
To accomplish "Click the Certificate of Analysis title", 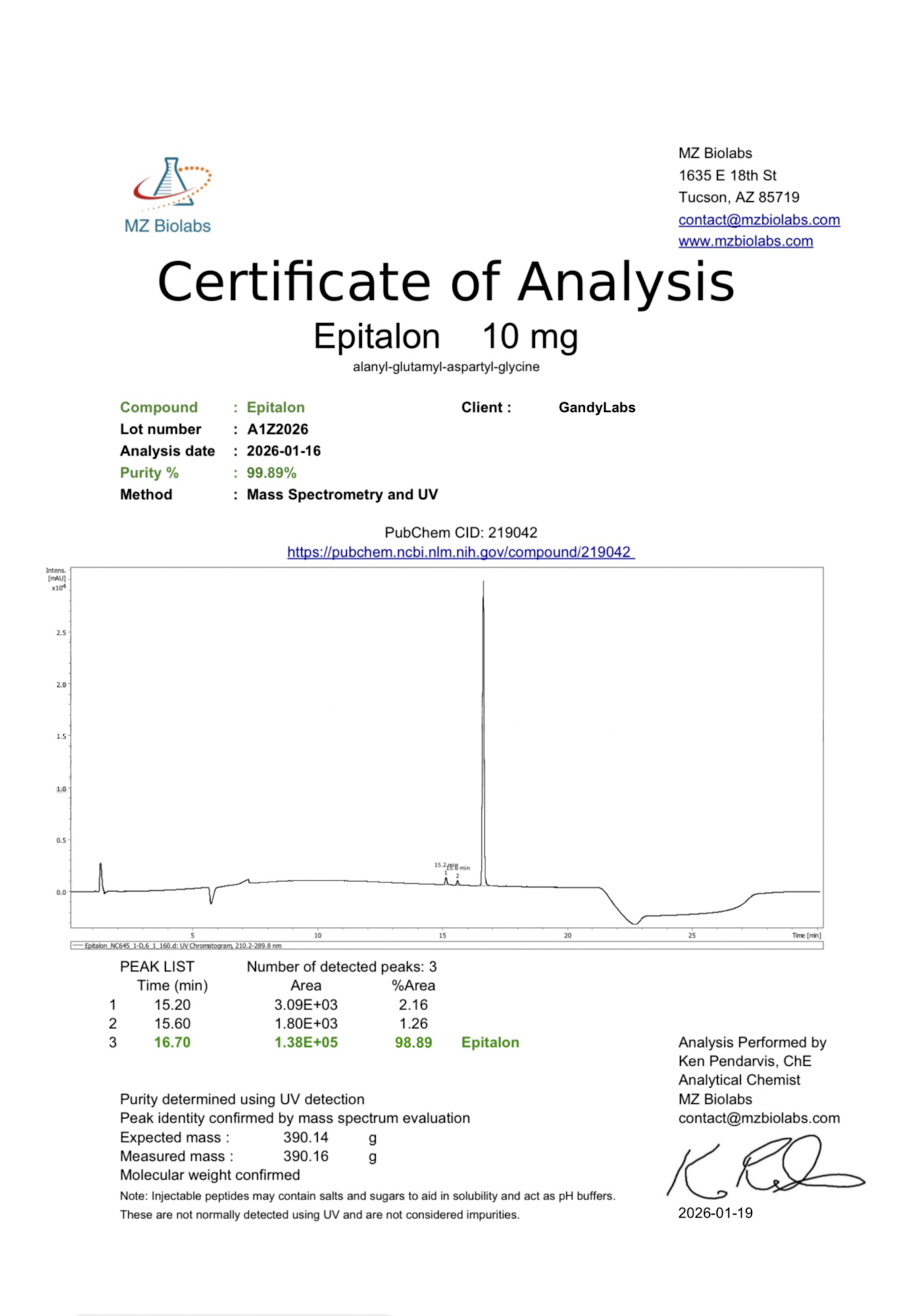I will (x=445, y=282).
